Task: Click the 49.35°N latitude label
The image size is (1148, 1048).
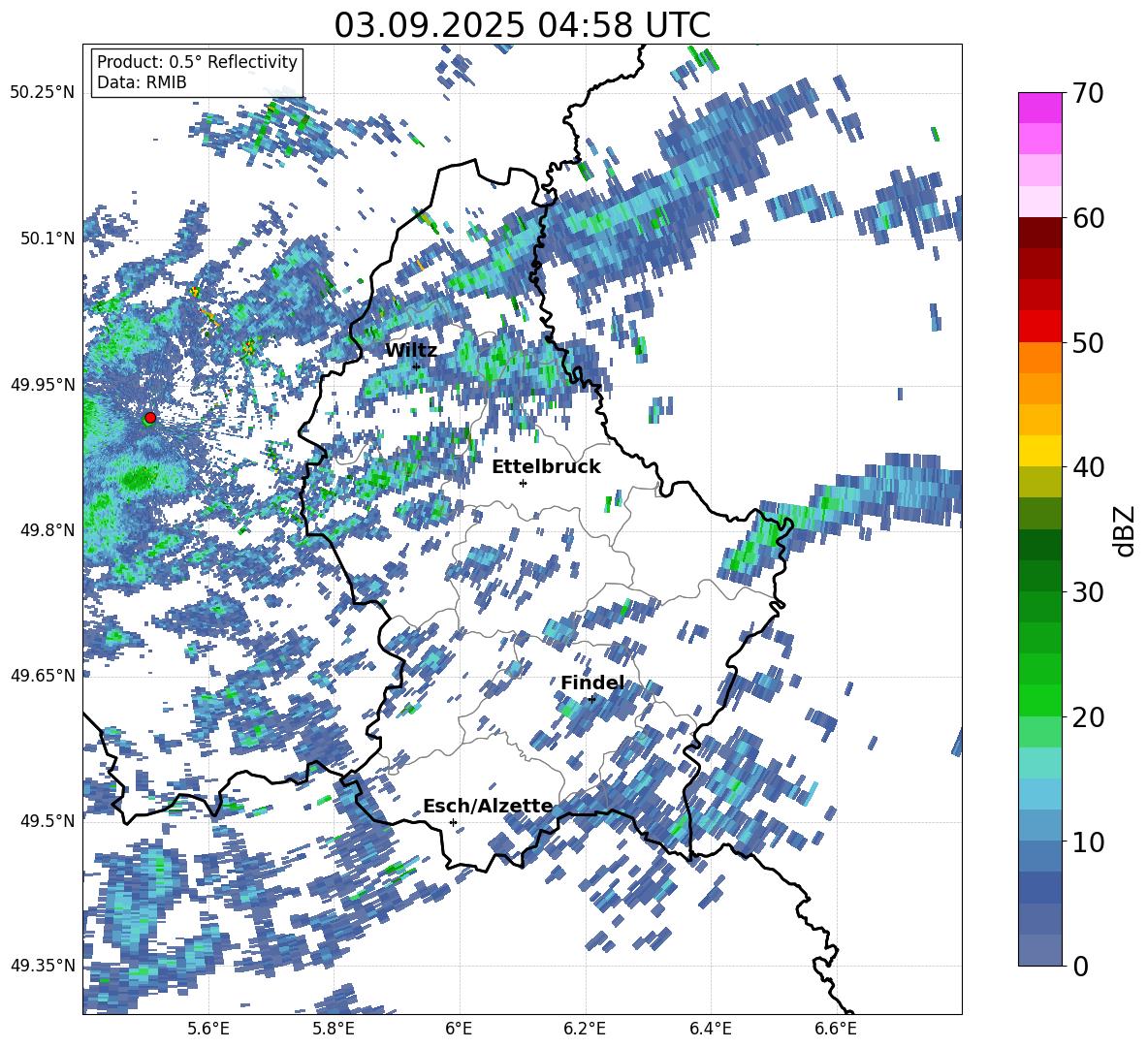Action: (x=43, y=966)
